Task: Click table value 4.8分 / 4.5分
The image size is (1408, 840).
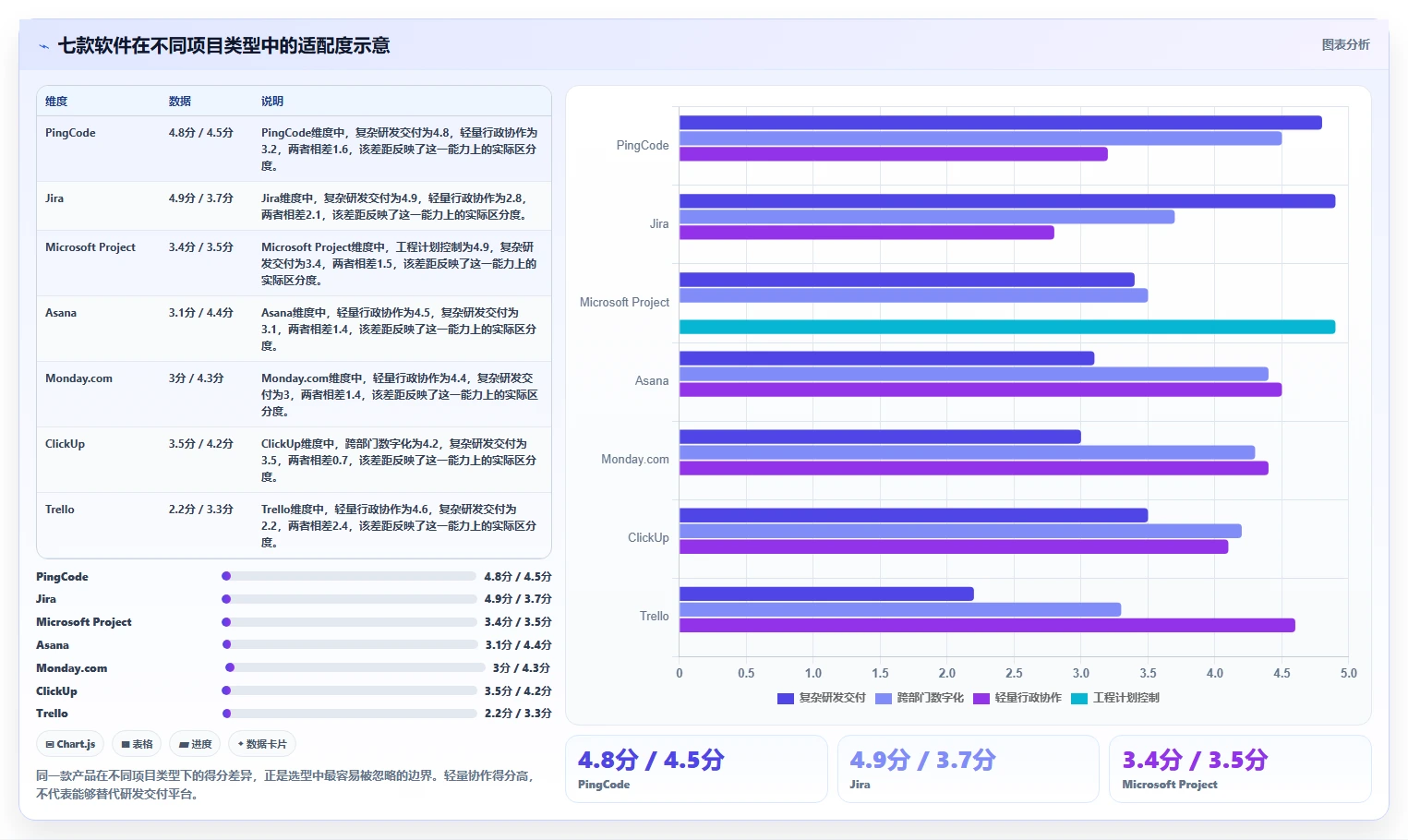Action: (201, 133)
